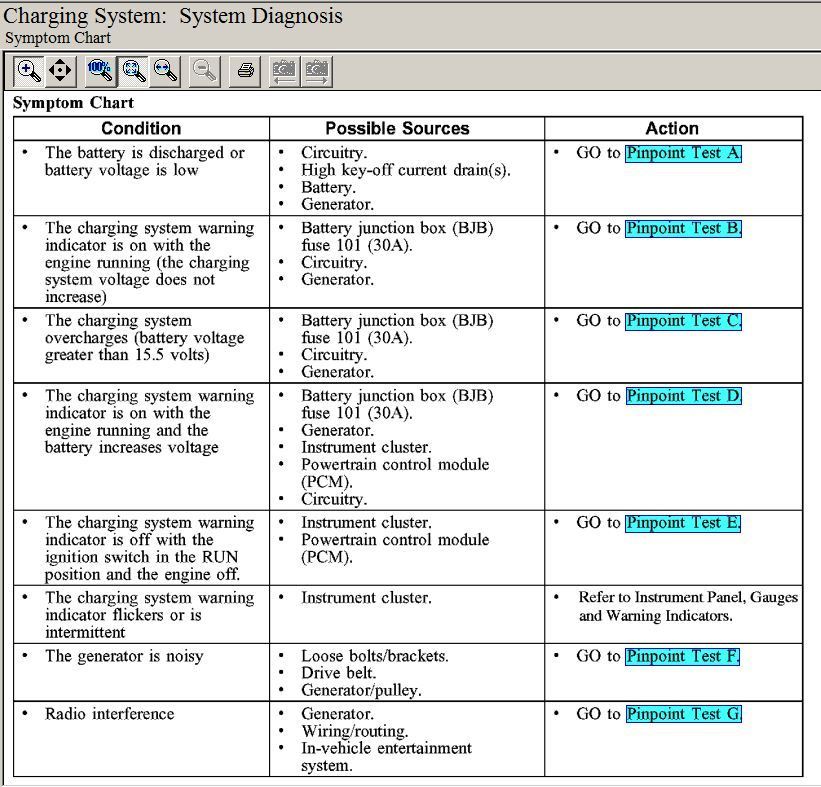The width and height of the screenshot is (821, 787).
Task: Click the zoom out magnifier icon
Action: click(205, 71)
